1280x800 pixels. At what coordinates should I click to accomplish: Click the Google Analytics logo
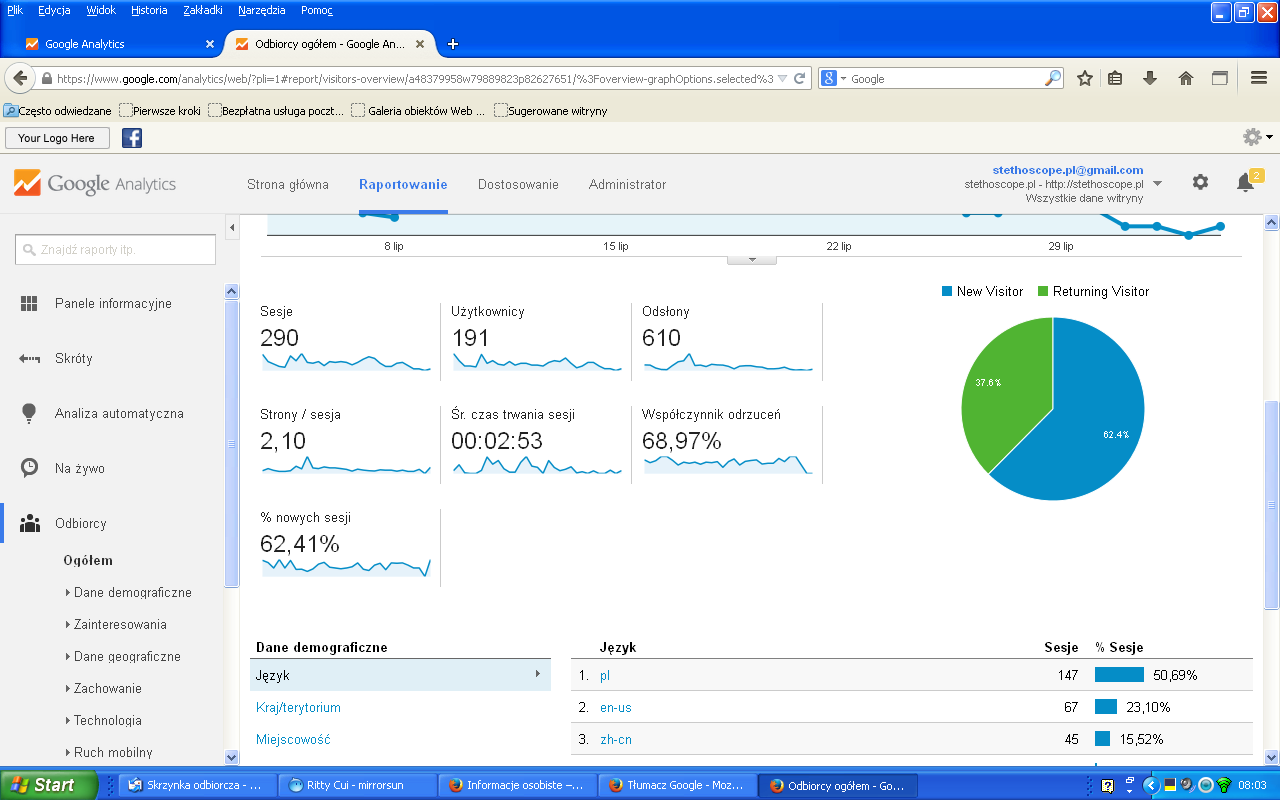[x=95, y=184]
